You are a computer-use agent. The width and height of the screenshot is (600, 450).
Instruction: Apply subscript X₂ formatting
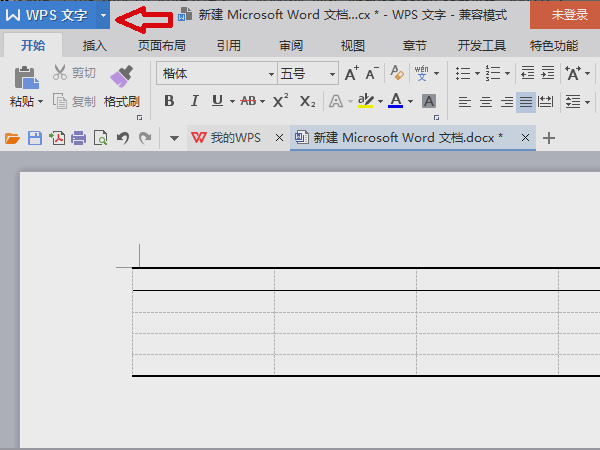pos(307,101)
